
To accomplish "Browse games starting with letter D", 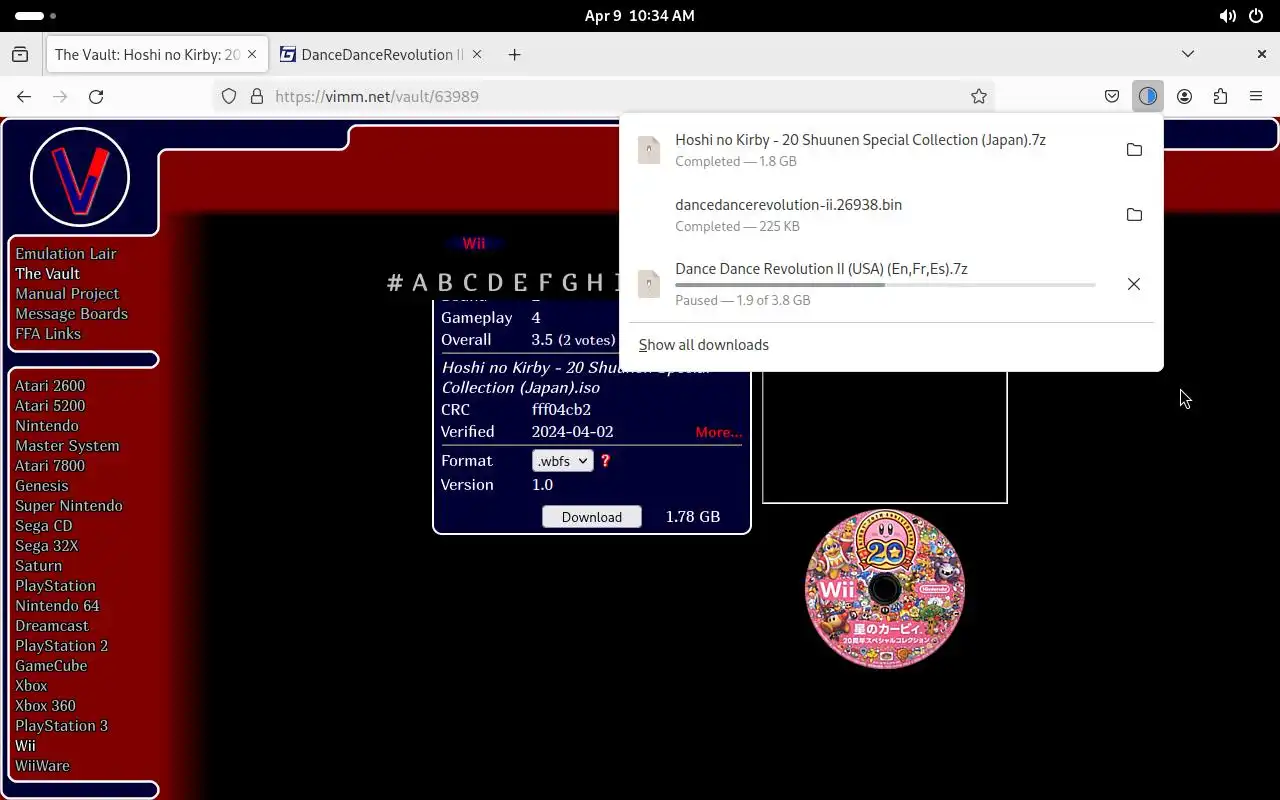I will (495, 282).
